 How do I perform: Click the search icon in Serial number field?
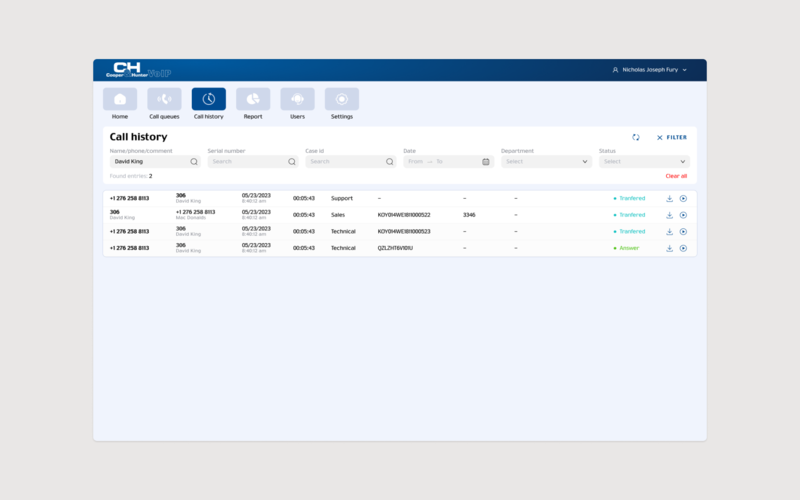292,161
